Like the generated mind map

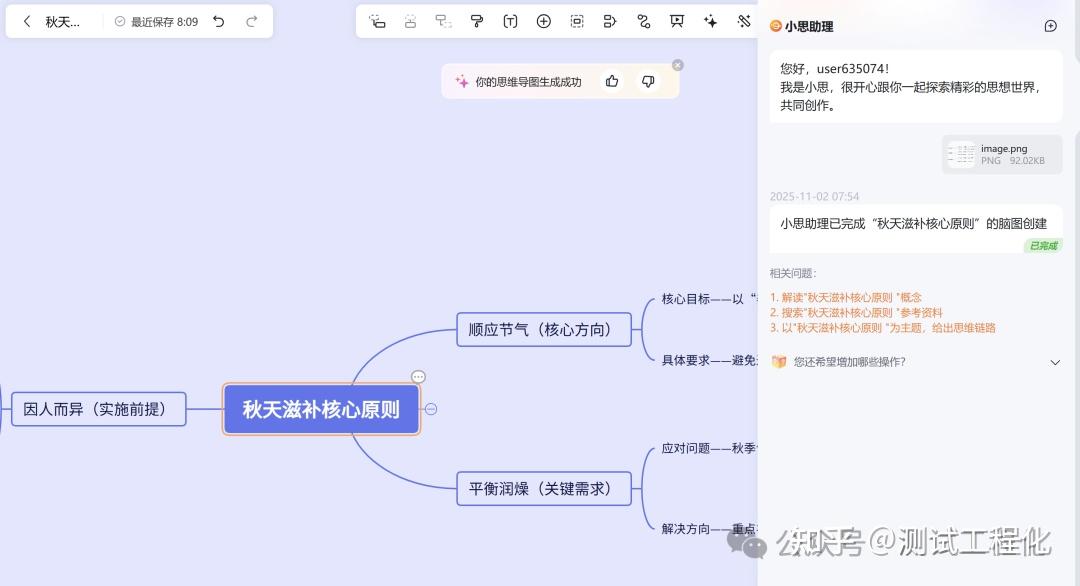612,81
